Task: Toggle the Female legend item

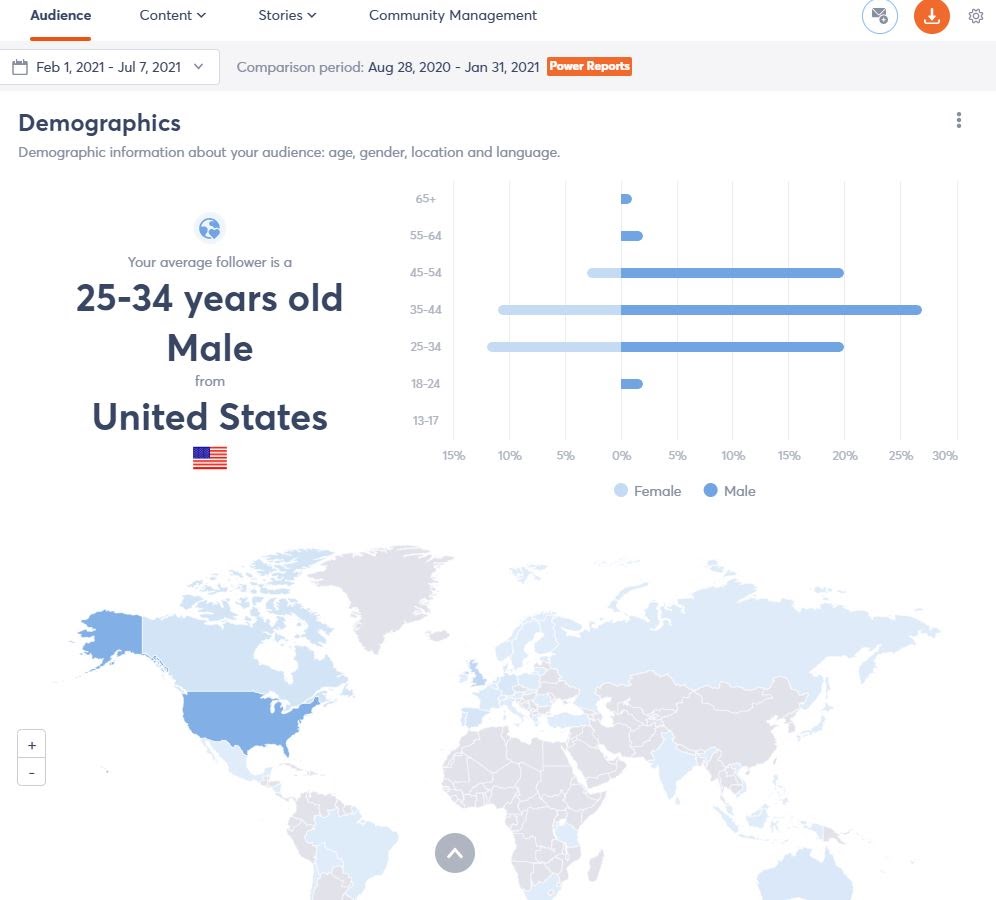Action: 648,491
